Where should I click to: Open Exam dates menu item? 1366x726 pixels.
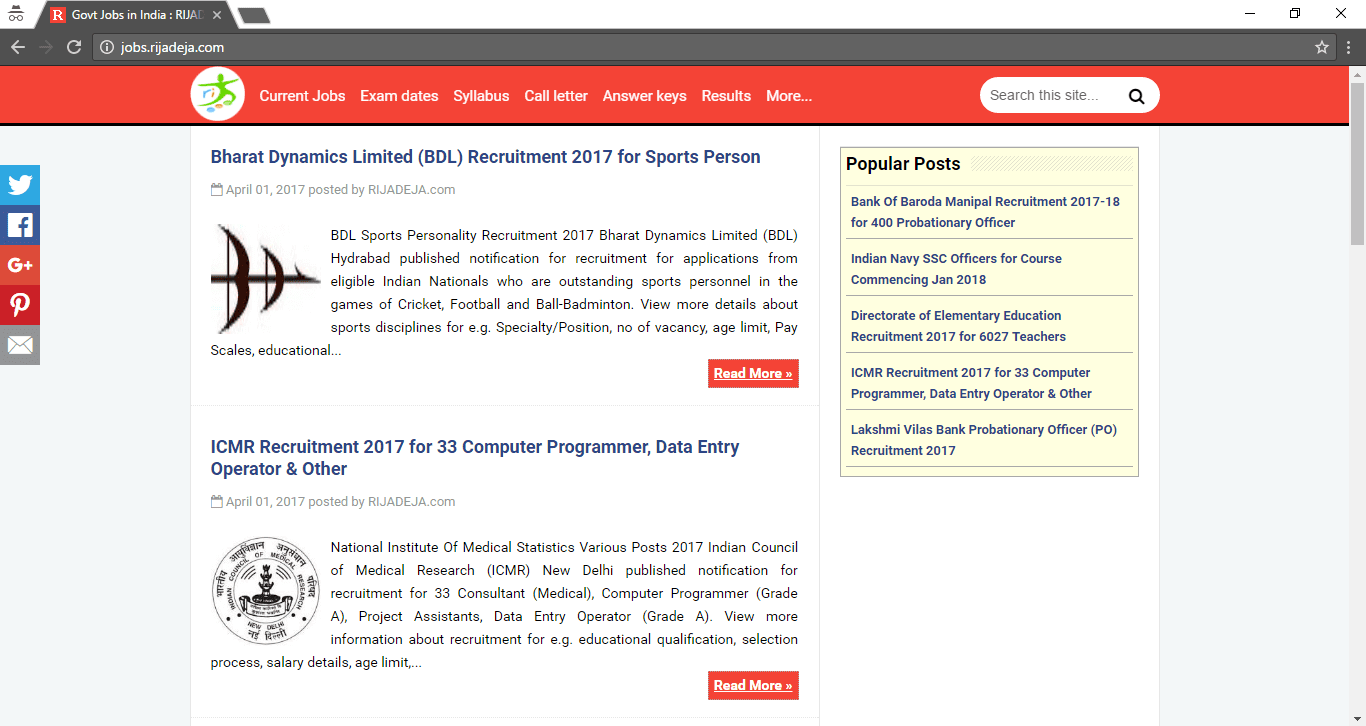[399, 96]
